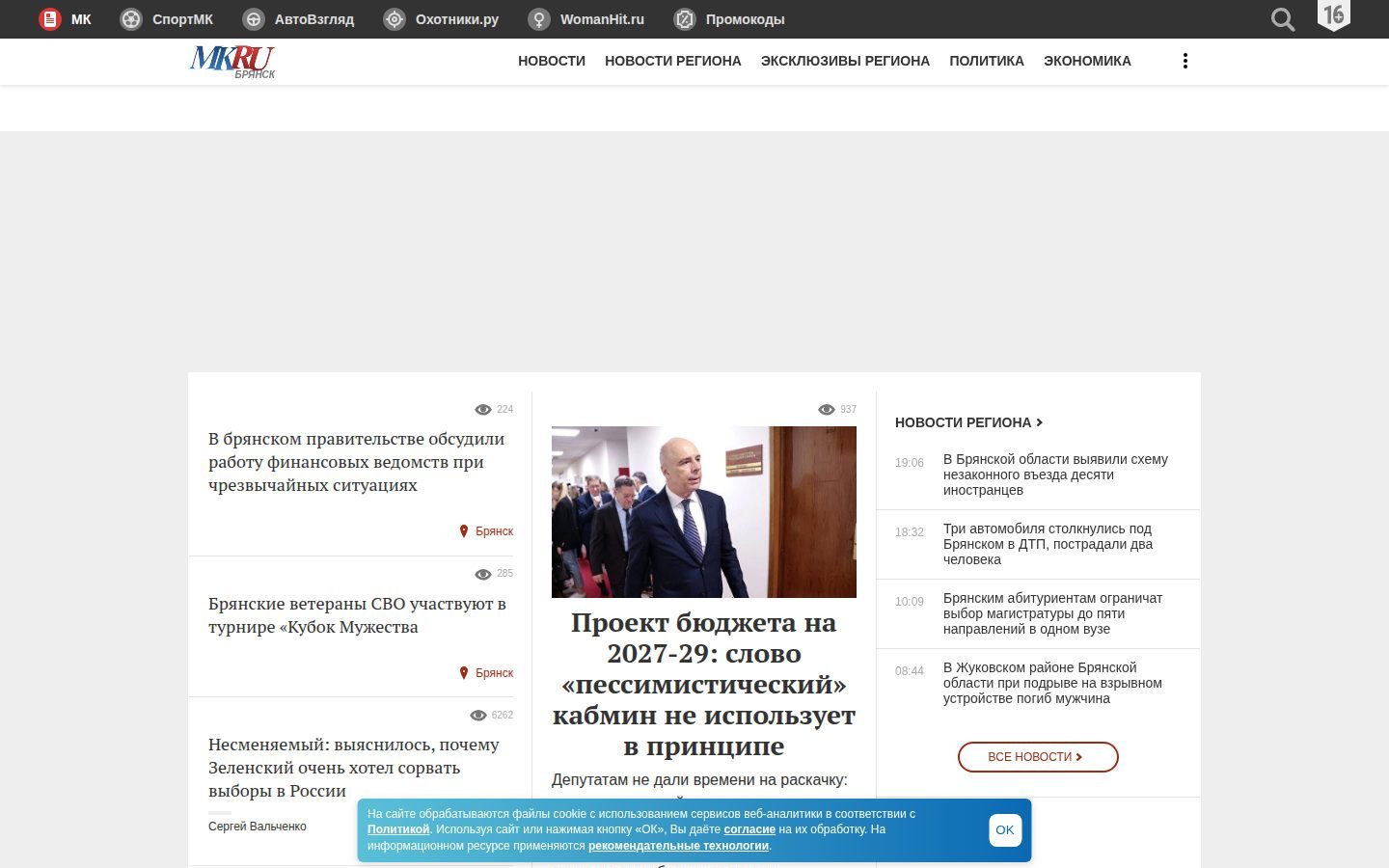Open the АвтоВзгляд link
This screenshot has width=1389, height=868.
coord(314,19)
